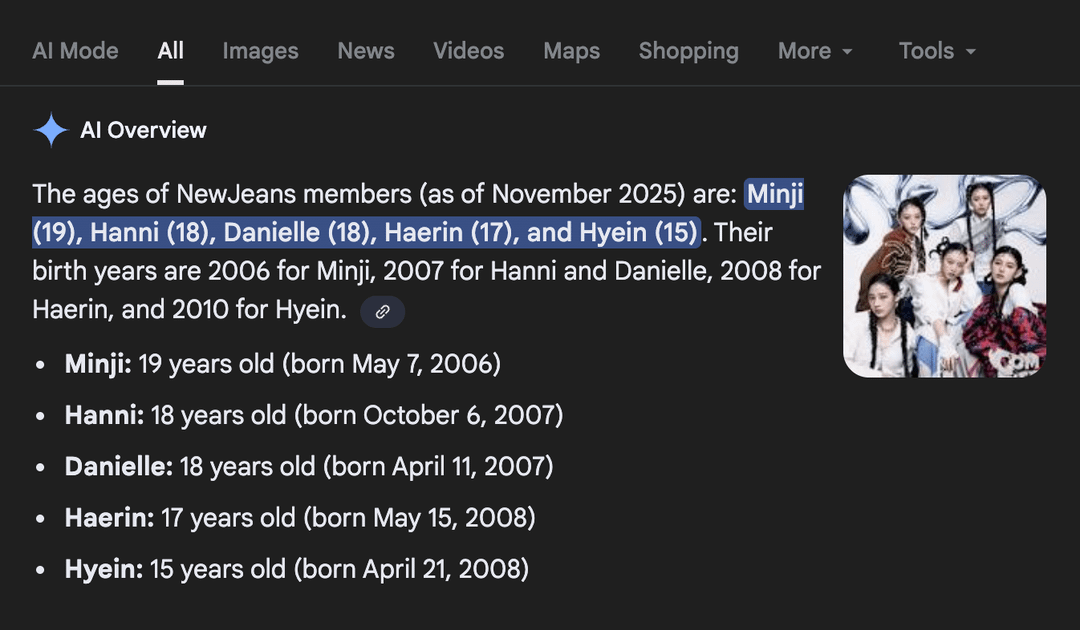Go to the News tab
1080x630 pixels.
pyautogui.click(x=366, y=51)
